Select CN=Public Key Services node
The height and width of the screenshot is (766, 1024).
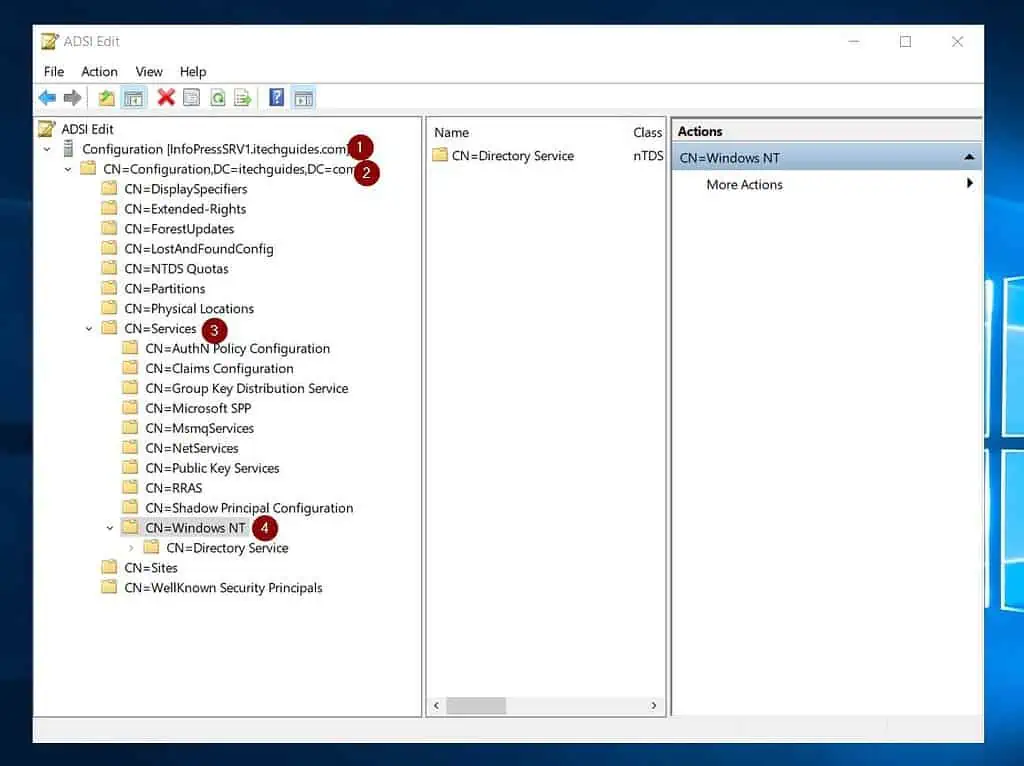tap(212, 468)
